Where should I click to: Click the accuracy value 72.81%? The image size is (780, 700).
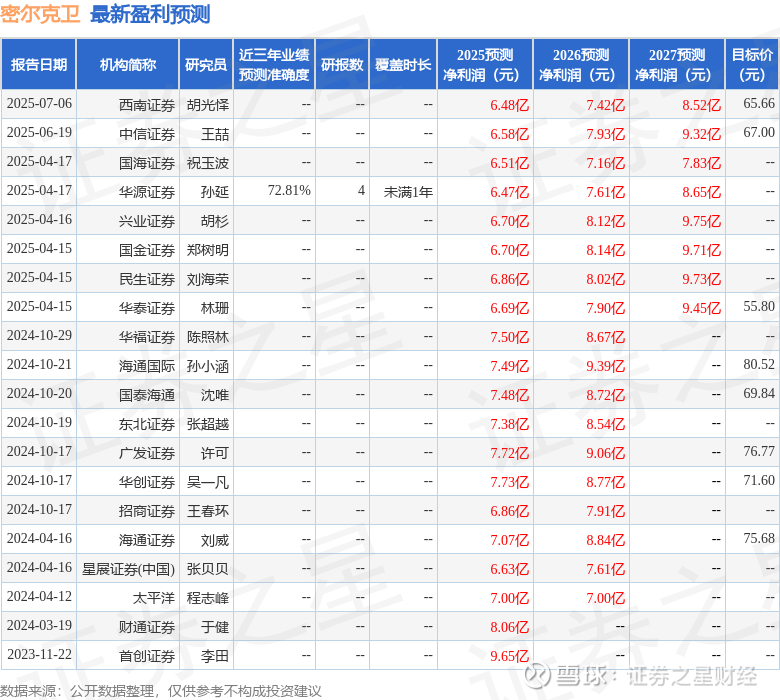(289, 191)
